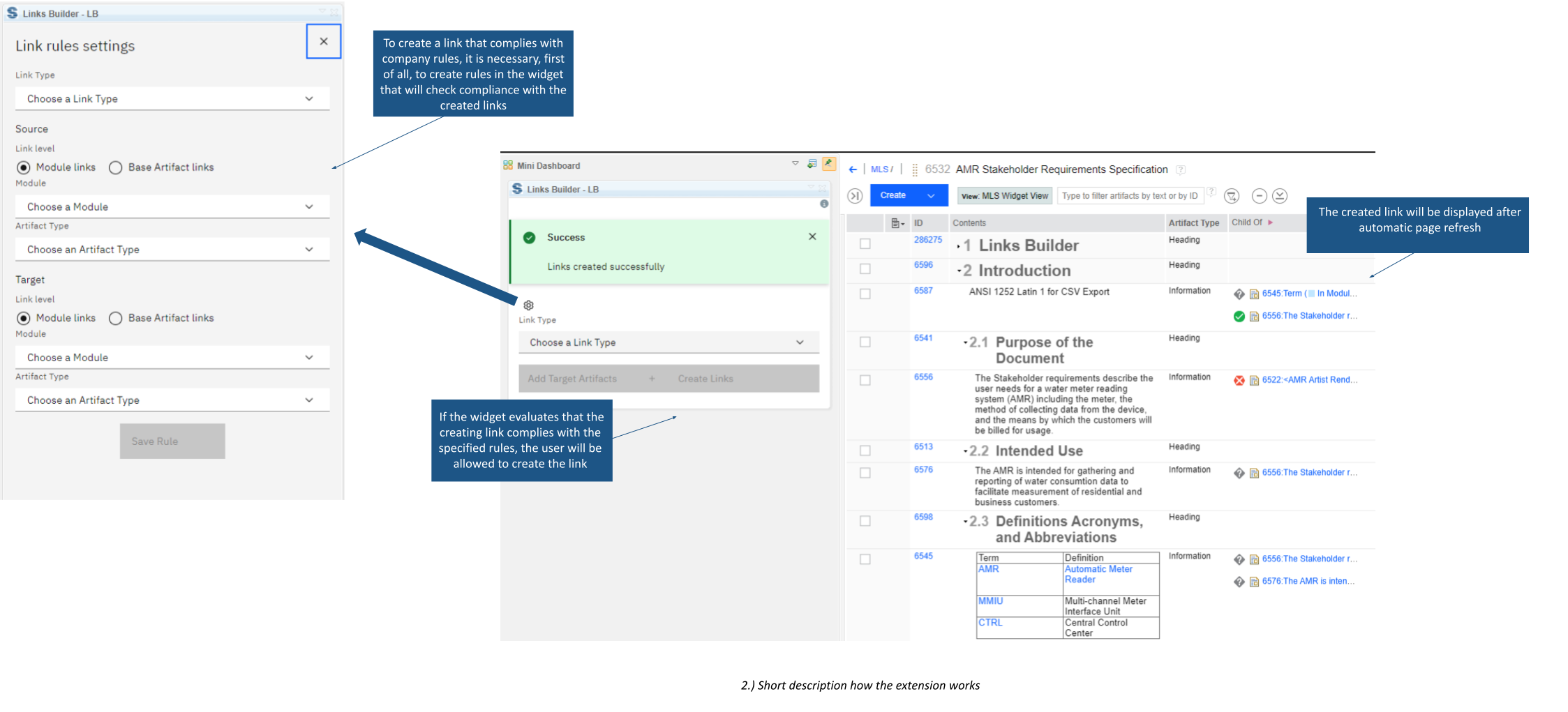1568x712 pixels.
Task: Open the 6576:The AMR is inten link
Action: [x=1308, y=582]
